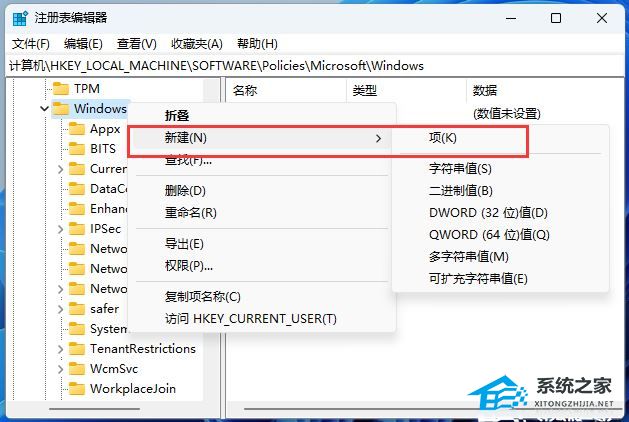This screenshot has width=629, height=422.
Task: Create new DWORD (32 位)值(D)
Action: pyautogui.click(x=500, y=213)
